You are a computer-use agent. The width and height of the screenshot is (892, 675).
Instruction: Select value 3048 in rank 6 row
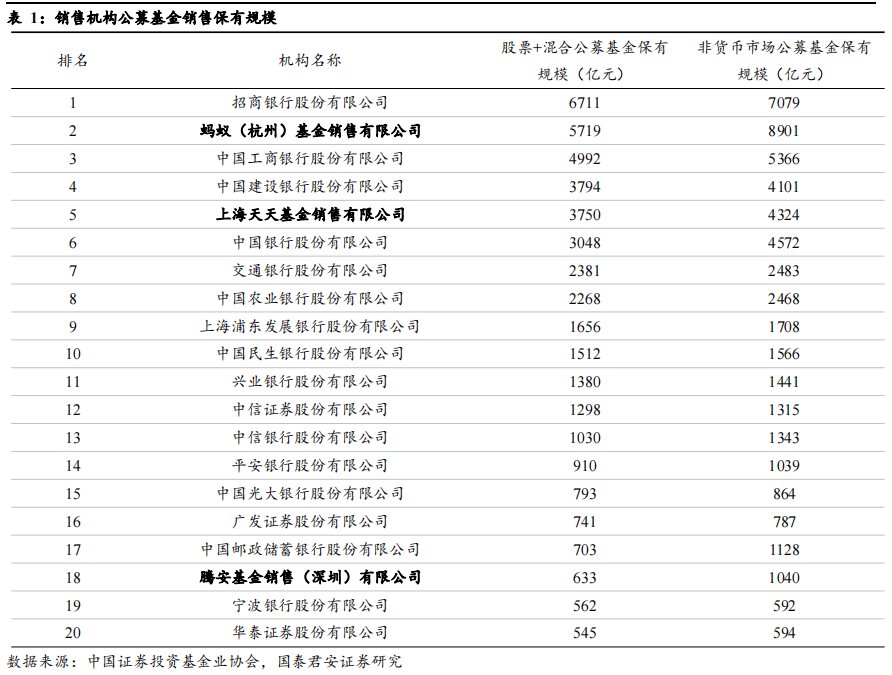coord(584,243)
